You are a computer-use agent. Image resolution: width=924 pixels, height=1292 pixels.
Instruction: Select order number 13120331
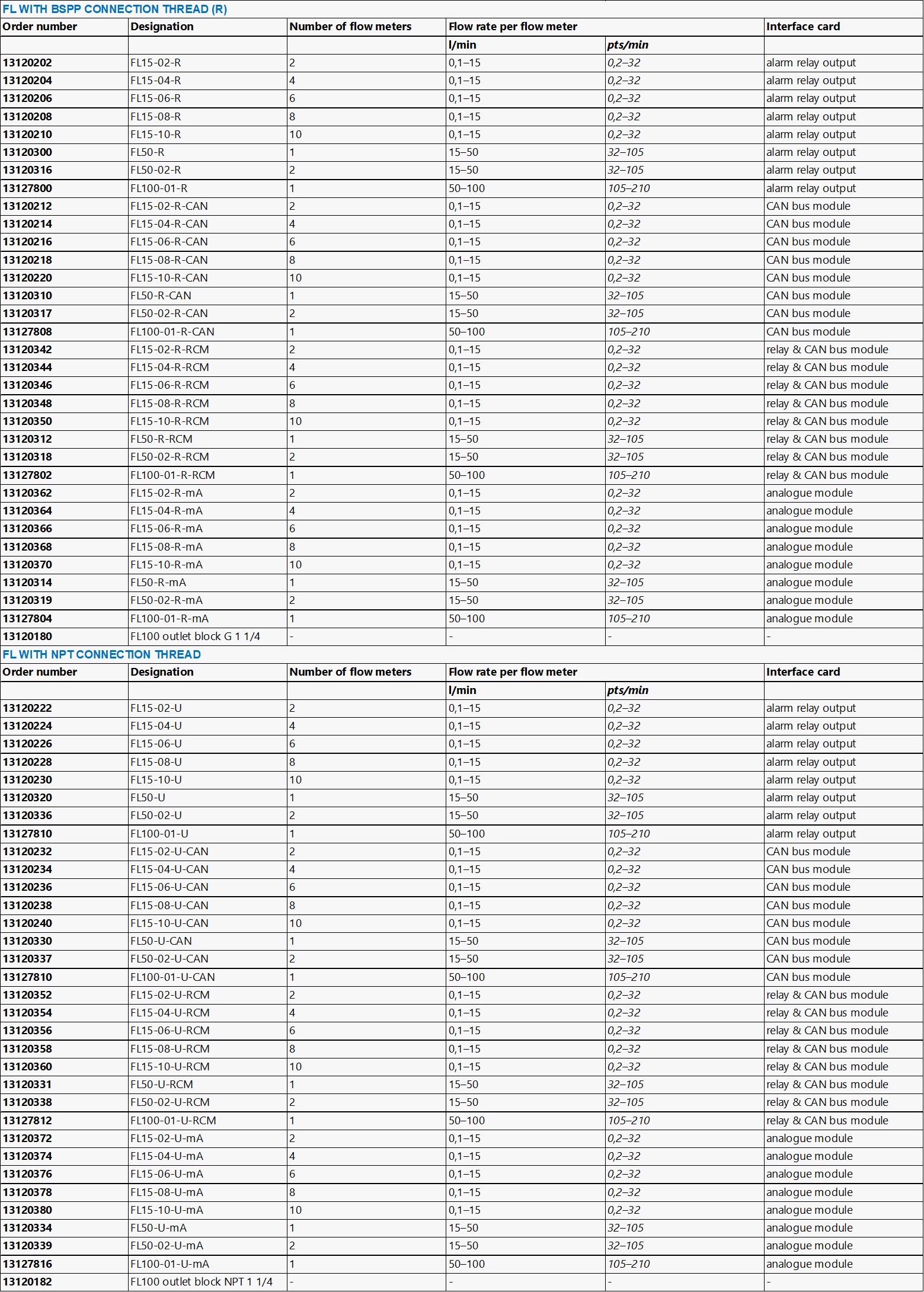coord(27,1085)
